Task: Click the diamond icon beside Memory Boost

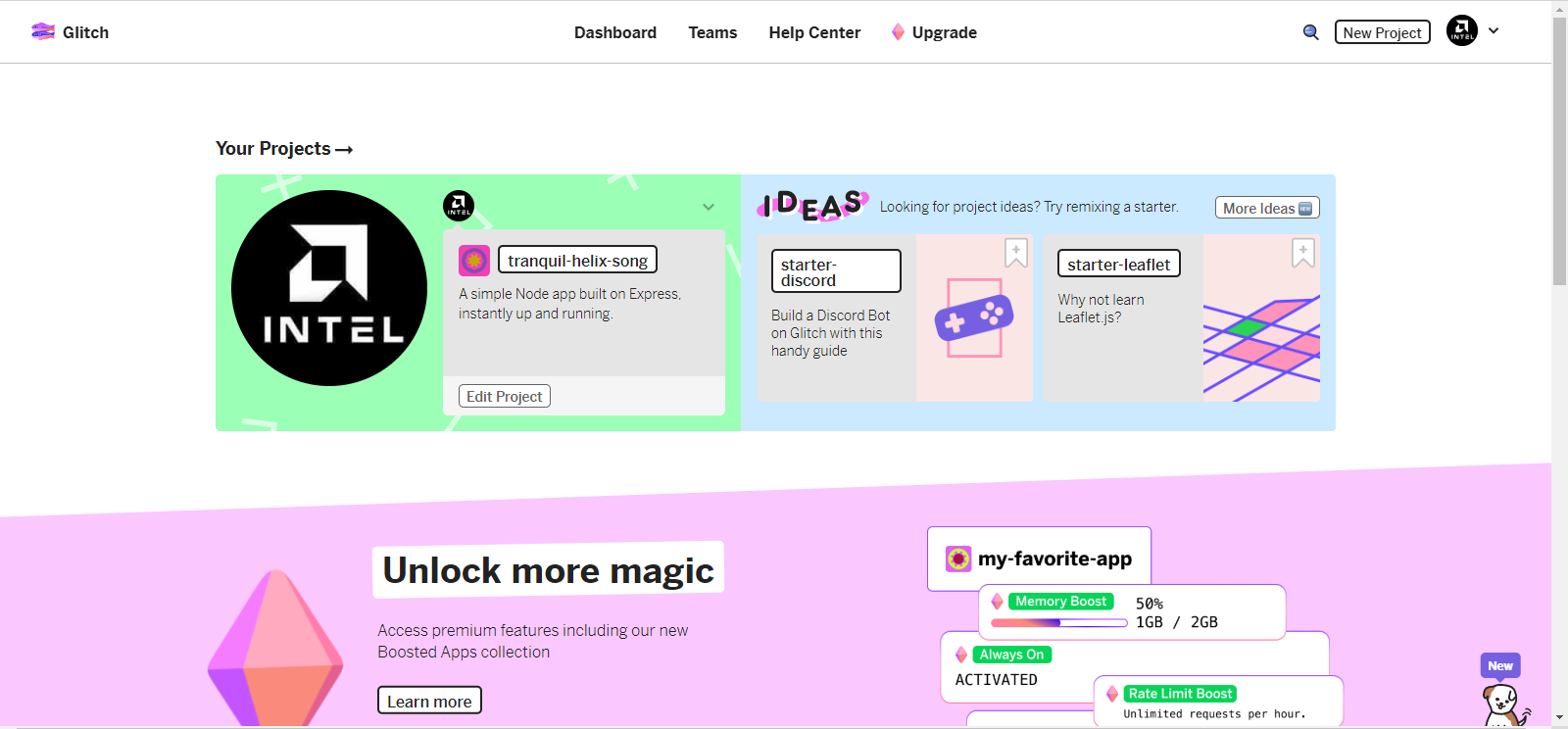Action: [x=997, y=601]
